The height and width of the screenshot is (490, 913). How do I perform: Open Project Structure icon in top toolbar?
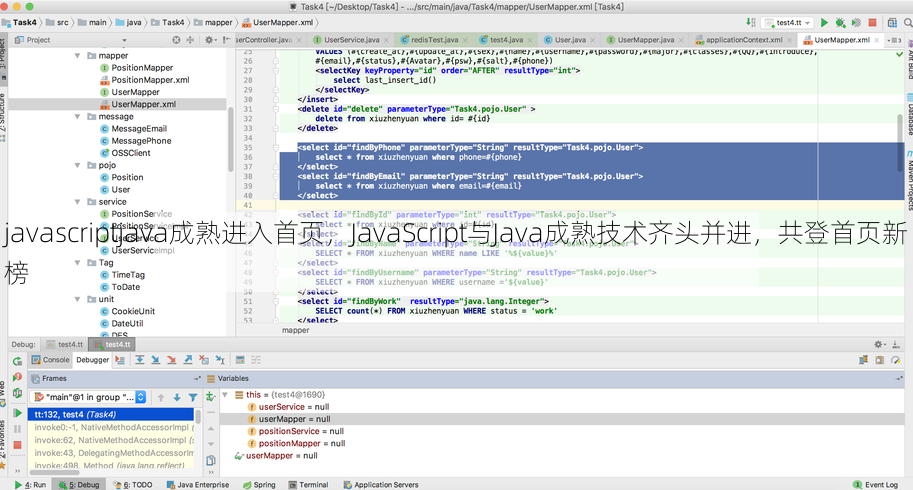click(892, 23)
